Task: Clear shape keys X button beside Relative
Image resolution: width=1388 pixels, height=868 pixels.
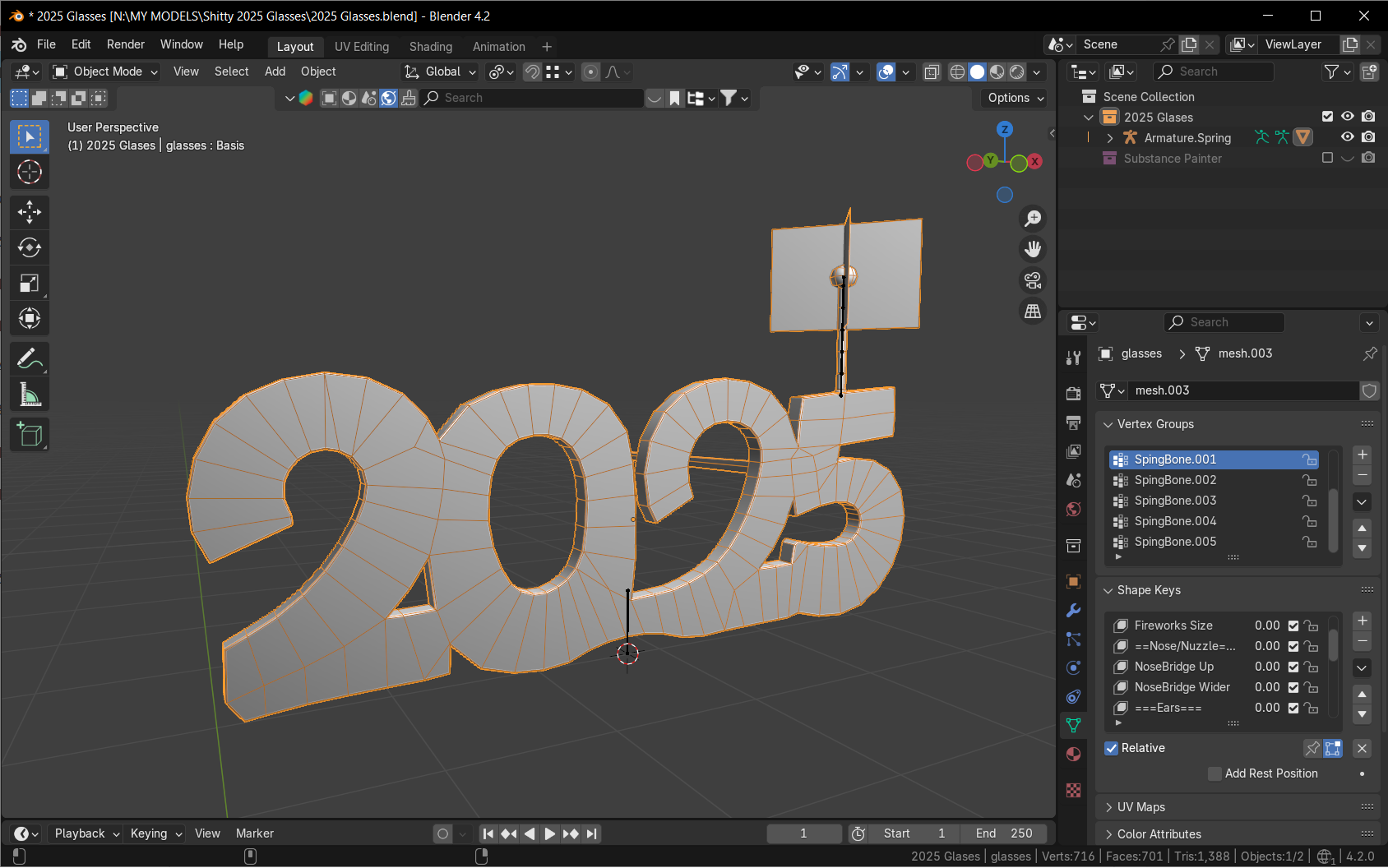Action: (1363, 748)
